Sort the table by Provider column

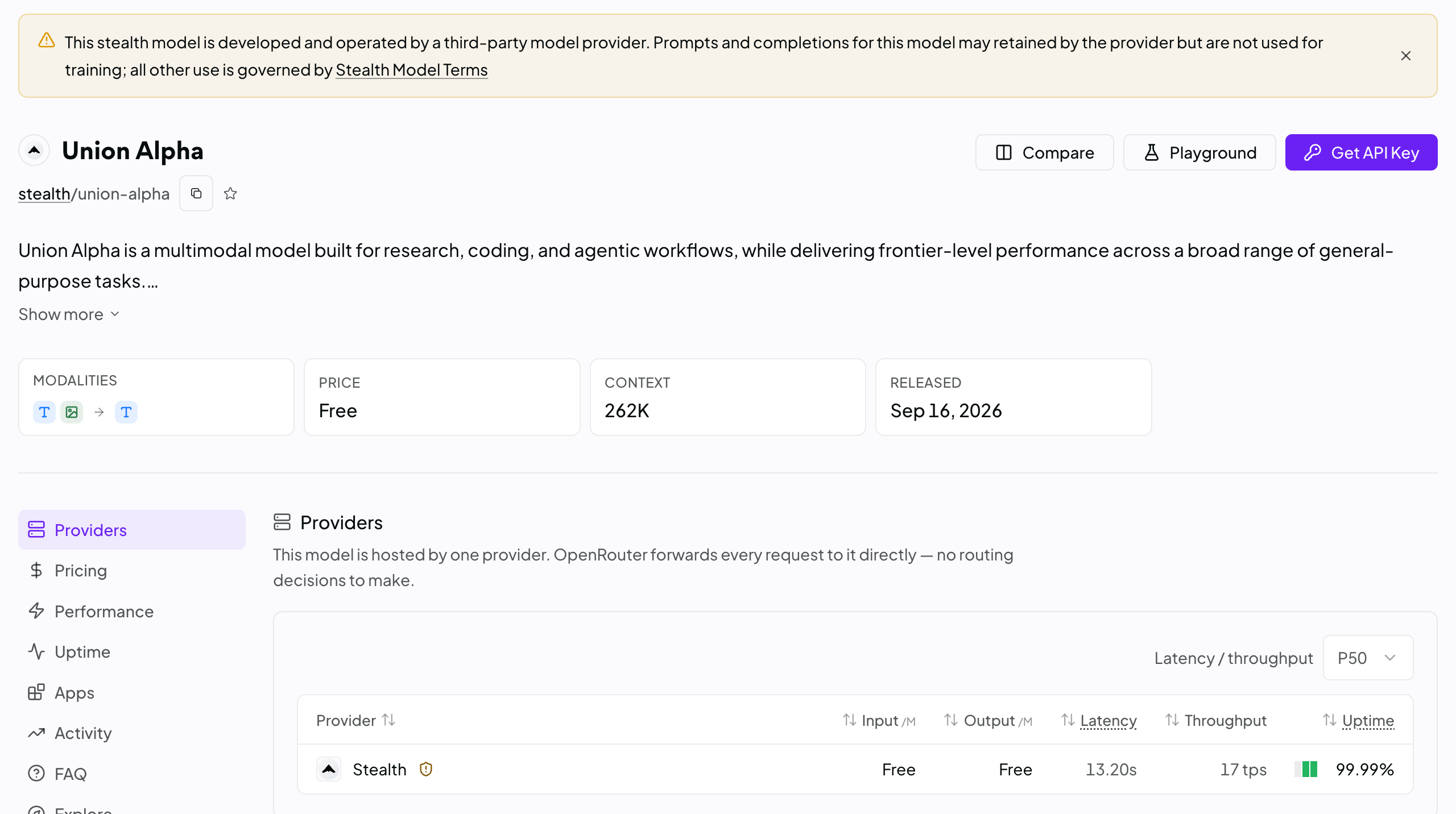click(x=356, y=720)
